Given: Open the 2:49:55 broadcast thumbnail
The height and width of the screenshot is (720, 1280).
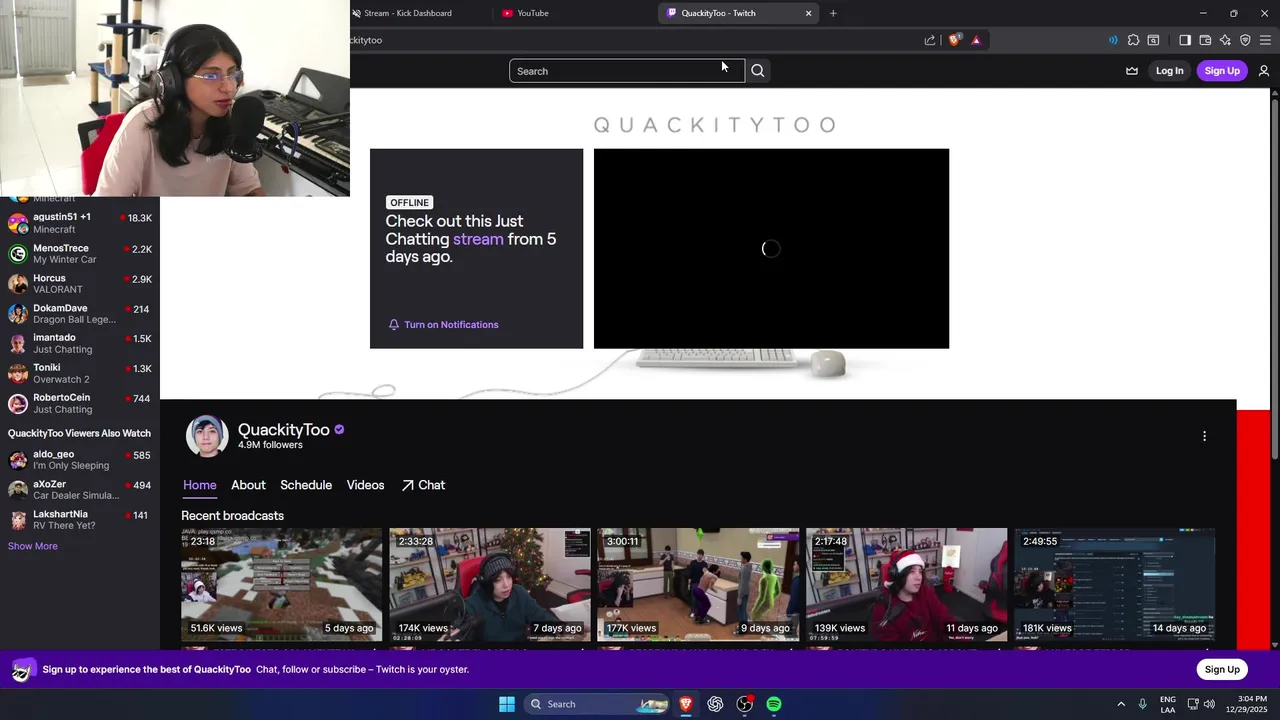Looking at the screenshot, I should 1114,584.
